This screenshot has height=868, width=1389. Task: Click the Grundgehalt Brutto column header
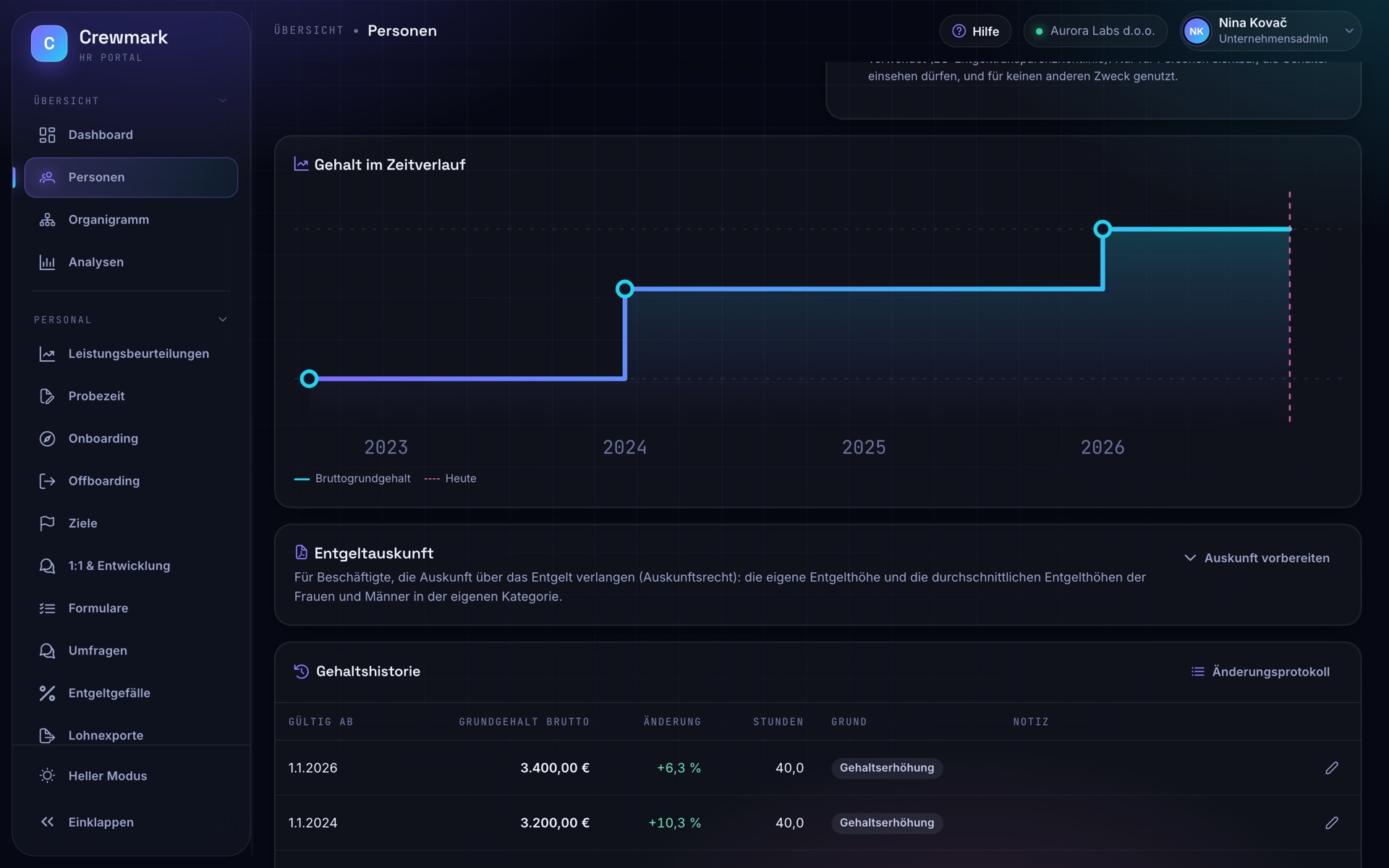(x=524, y=722)
